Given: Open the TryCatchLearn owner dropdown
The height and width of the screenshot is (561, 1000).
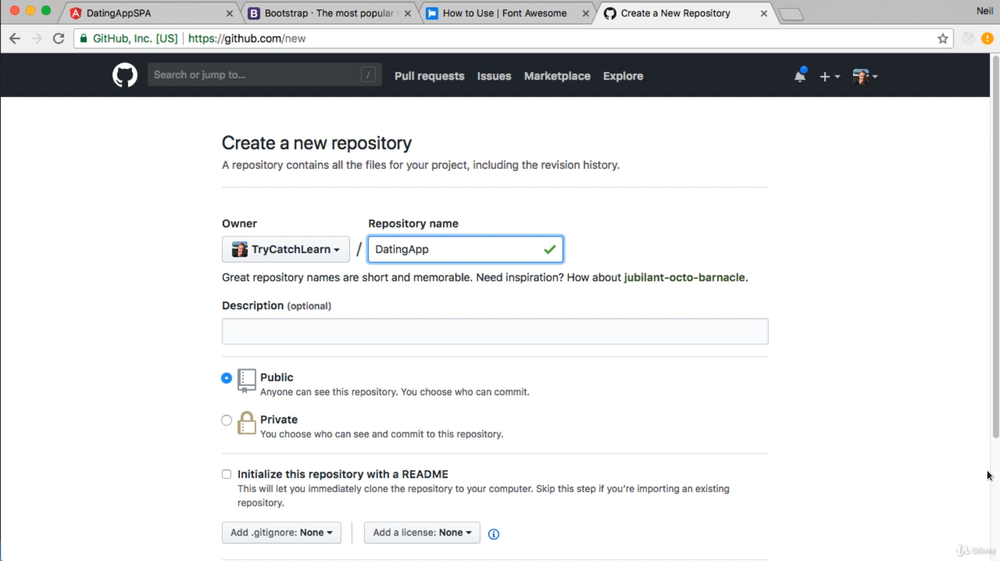Looking at the screenshot, I should 285,249.
